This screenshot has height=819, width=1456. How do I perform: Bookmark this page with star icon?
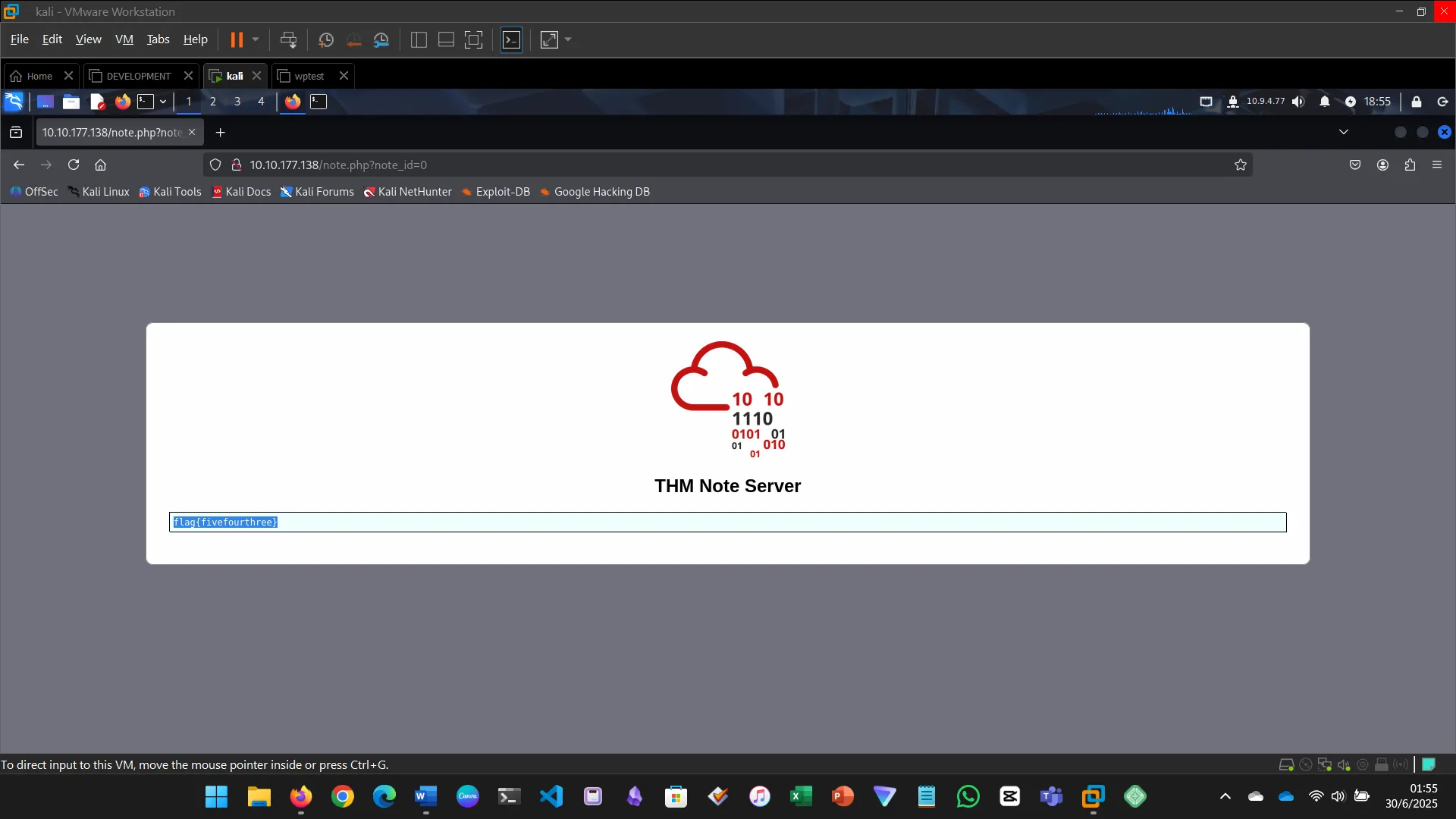tap(1241, 165)
